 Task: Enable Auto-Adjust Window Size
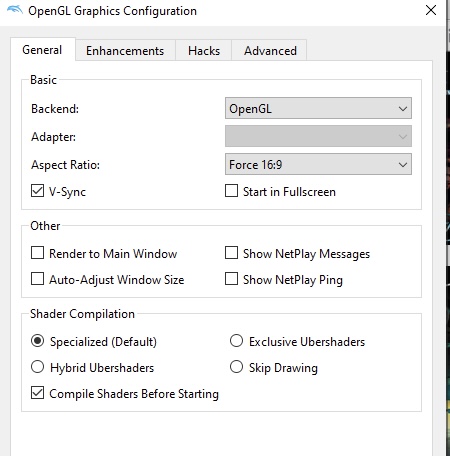(37, 279)
